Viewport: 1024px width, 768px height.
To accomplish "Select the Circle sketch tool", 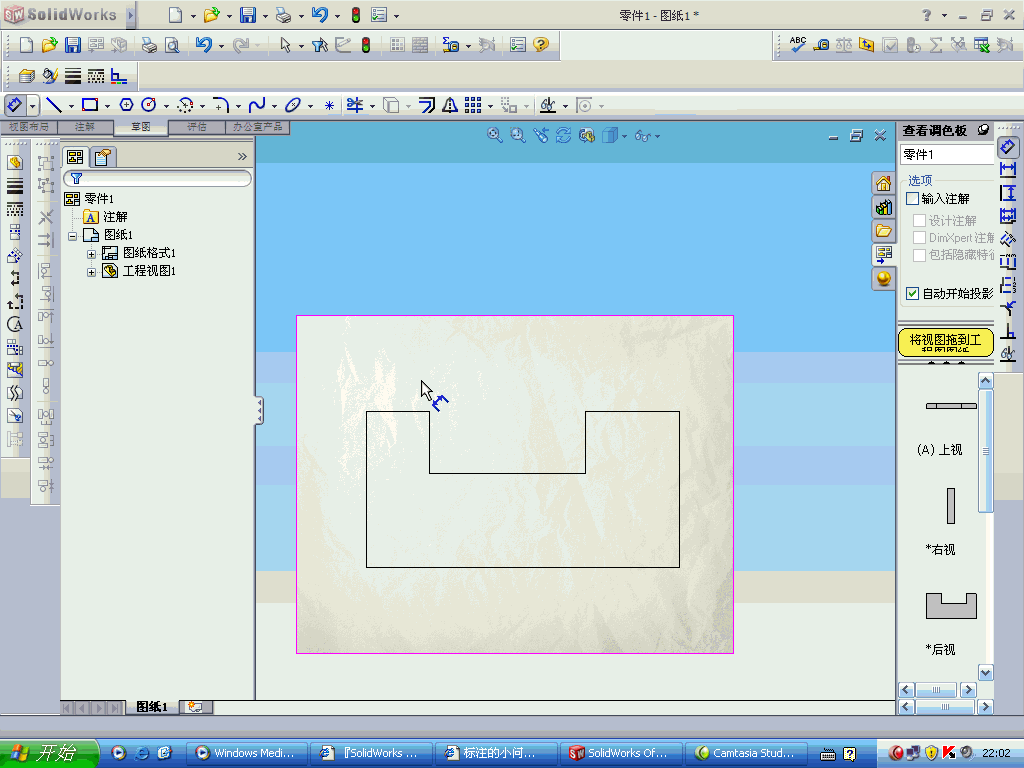I will (x=148, y=105).
